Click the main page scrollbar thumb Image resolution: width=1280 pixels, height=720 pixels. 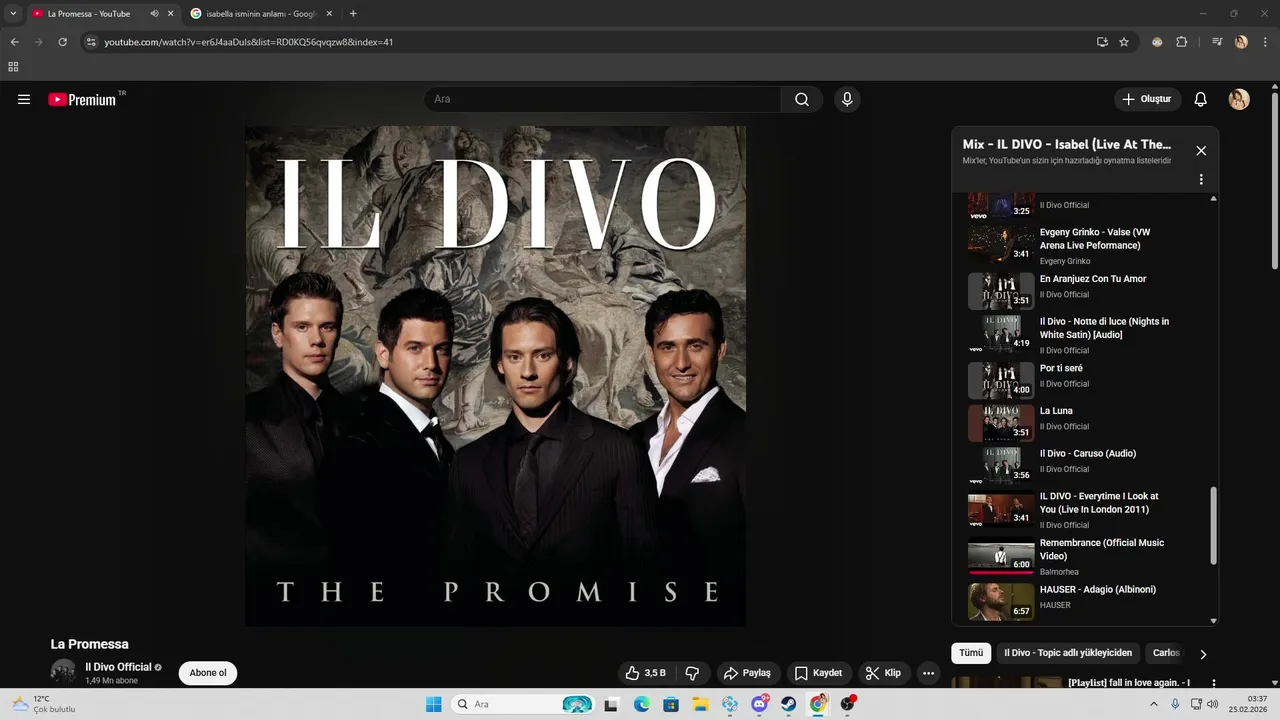point(1274,180)
